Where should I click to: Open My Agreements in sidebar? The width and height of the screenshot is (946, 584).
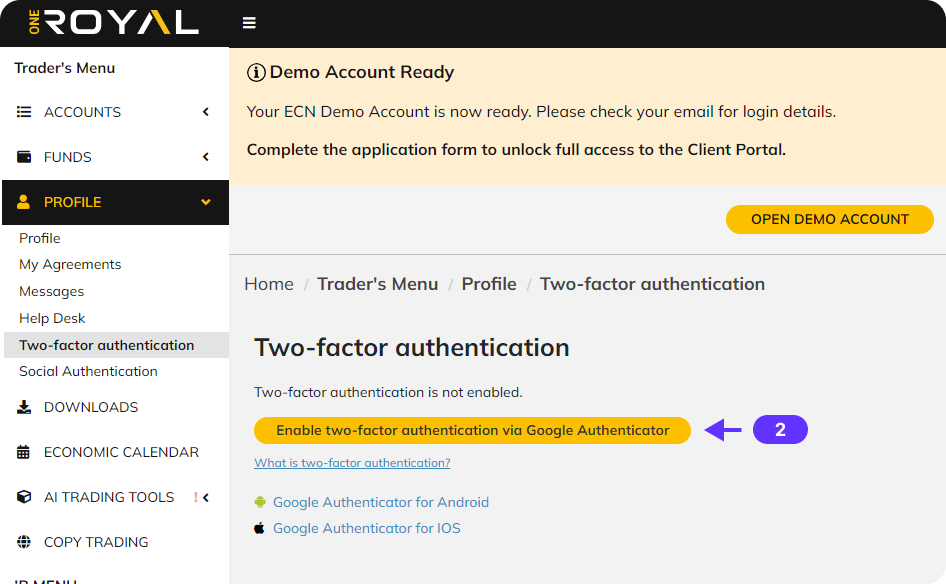[70, 264]
